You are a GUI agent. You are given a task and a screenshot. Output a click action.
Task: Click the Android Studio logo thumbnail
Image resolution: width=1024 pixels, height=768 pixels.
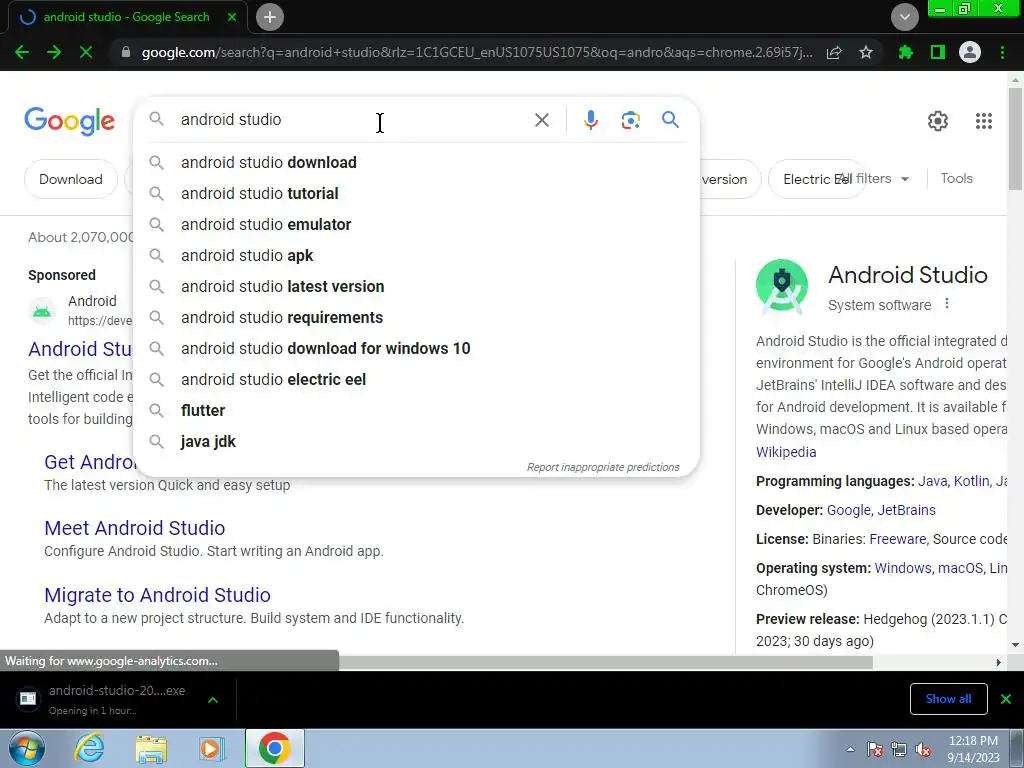pos(782,286)
